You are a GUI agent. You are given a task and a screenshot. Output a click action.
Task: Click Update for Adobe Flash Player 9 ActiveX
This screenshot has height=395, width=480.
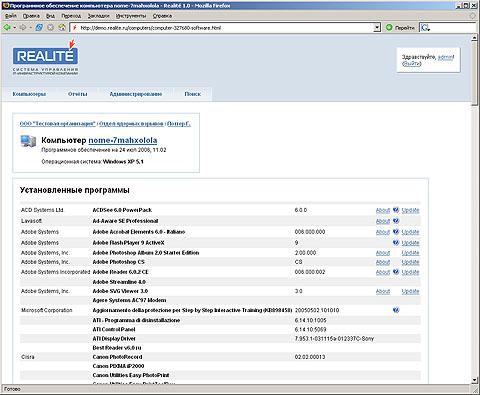pos(410,243)
